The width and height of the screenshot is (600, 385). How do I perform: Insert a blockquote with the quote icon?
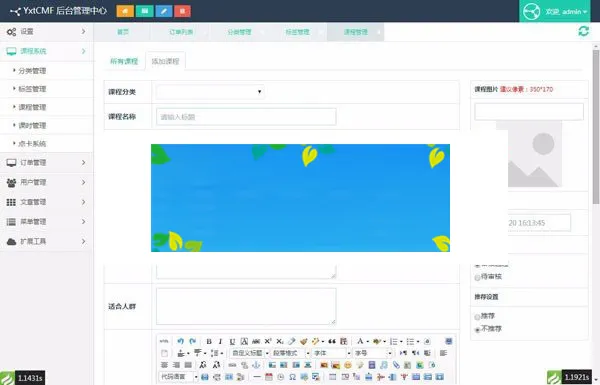coord(332,341)
